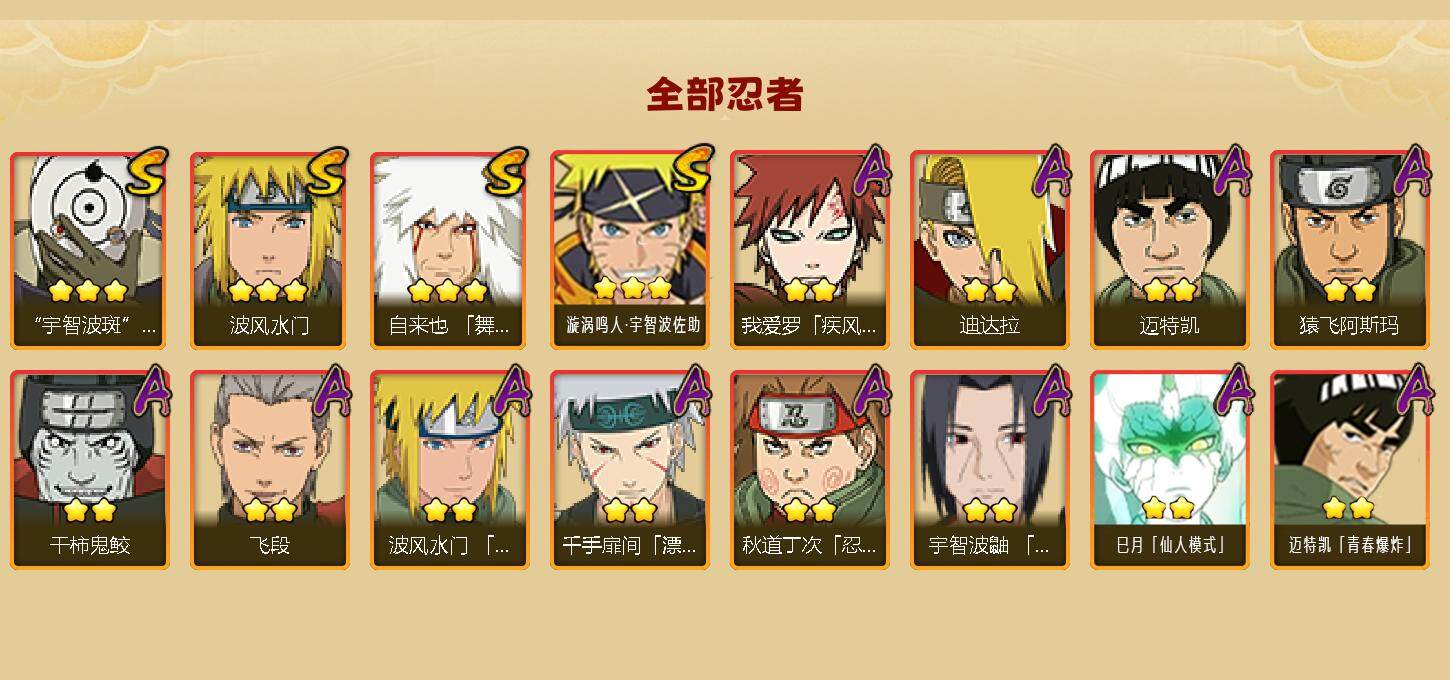The image size is (1450, 680).
Task: Select the 漩涡鸣人·宇智波佐助 card
Action: tap(630, 250)
